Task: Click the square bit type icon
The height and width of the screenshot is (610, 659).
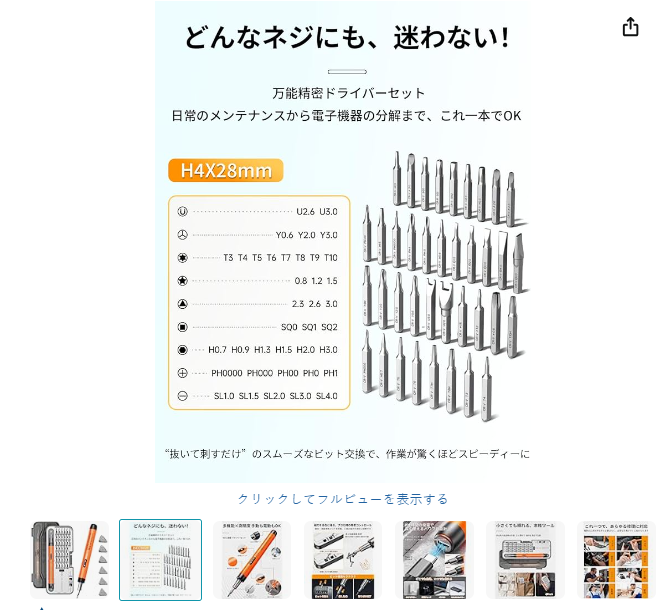Action: click(x=182, y=327)
